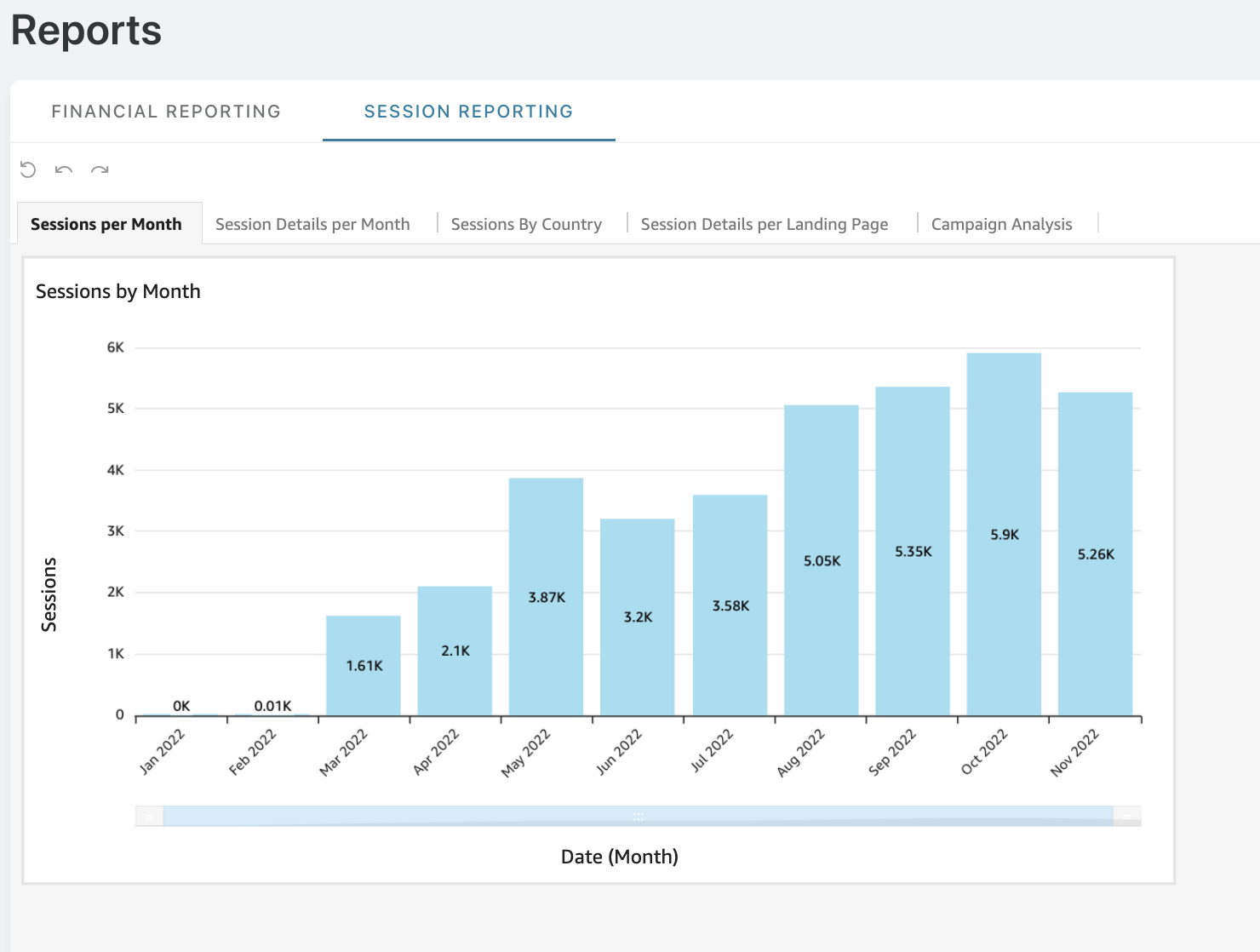Switch to the Campaign Analysis sheet
Image resolution: width=1260 pixels, height=952 pixels.
point(1001,224)
